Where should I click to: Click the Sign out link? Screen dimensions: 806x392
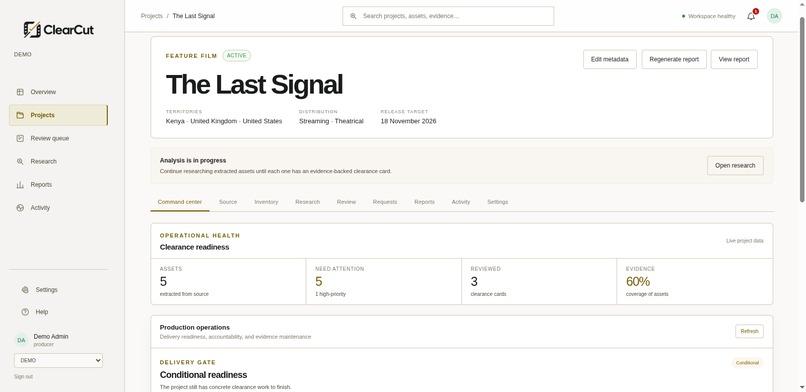point(23,377)
